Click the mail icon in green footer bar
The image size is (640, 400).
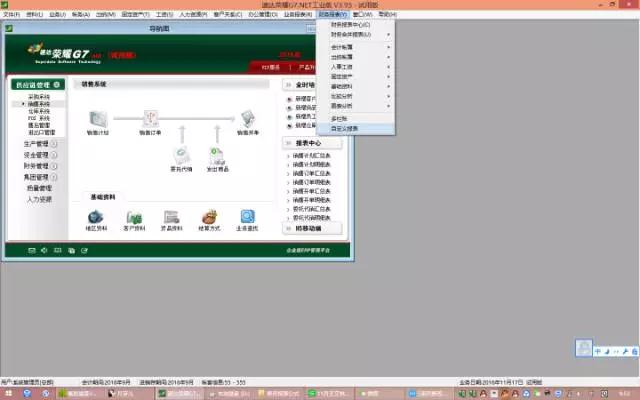(32, 250)
